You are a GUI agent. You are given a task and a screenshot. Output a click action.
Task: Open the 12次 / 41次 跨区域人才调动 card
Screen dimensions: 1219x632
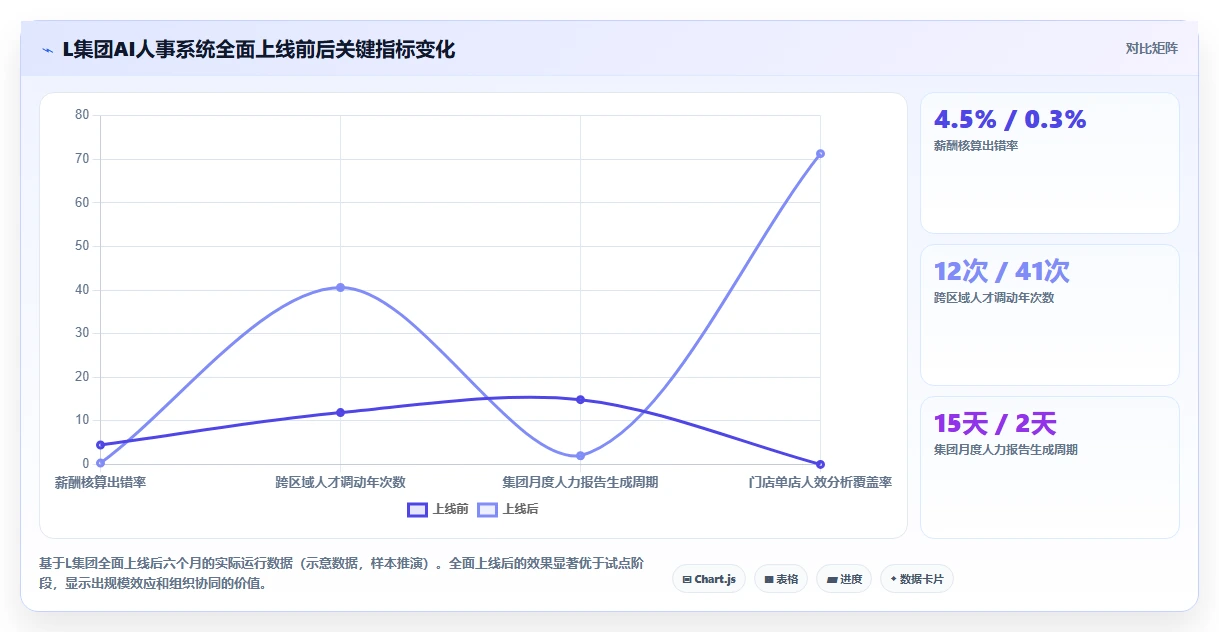coord(1050,315)
